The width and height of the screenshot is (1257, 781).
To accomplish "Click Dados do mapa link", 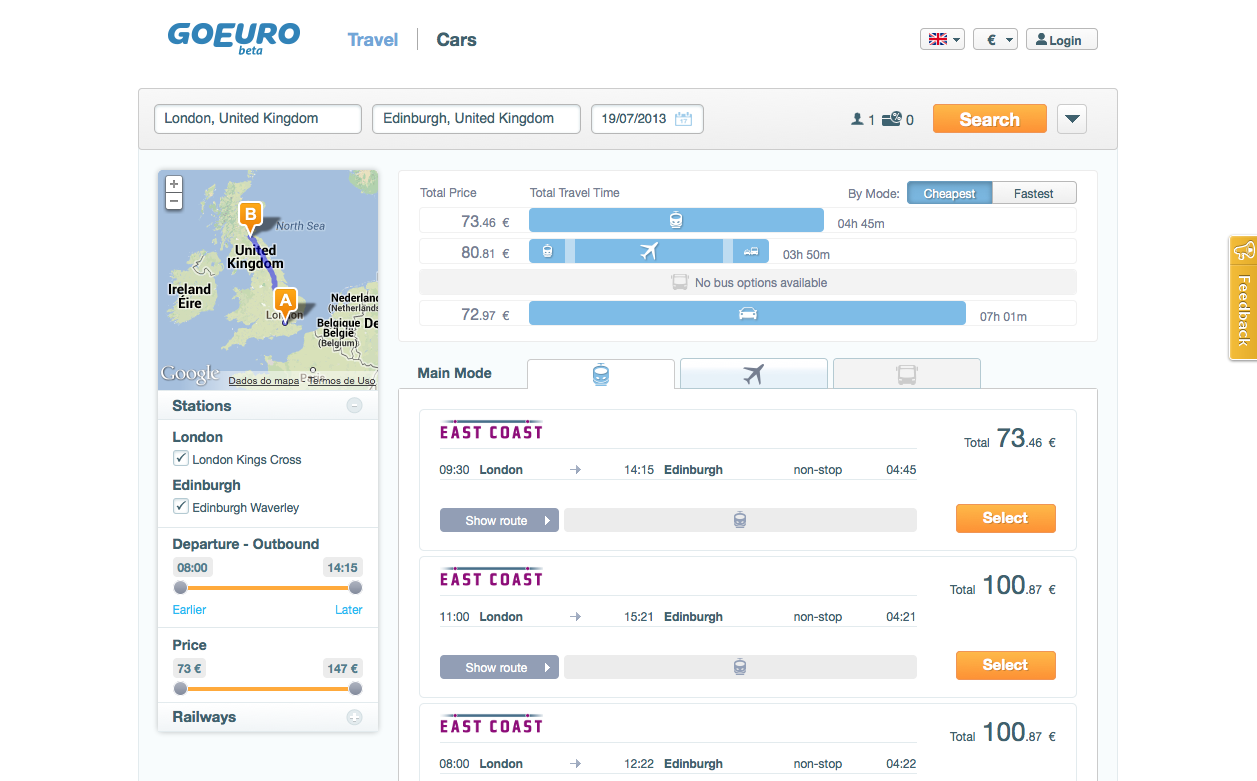I will click(x=264, y=381).
